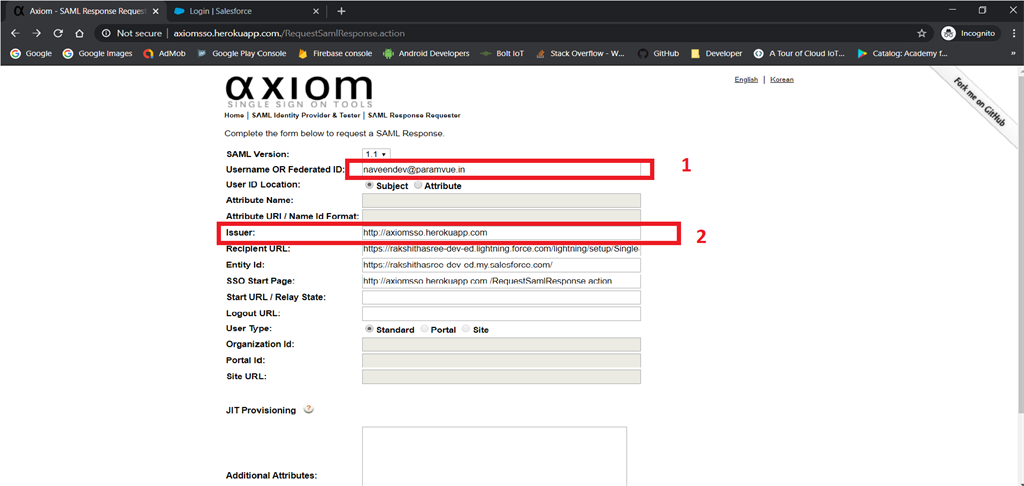
Task: Click the Issuer input field
Action: 501,233
